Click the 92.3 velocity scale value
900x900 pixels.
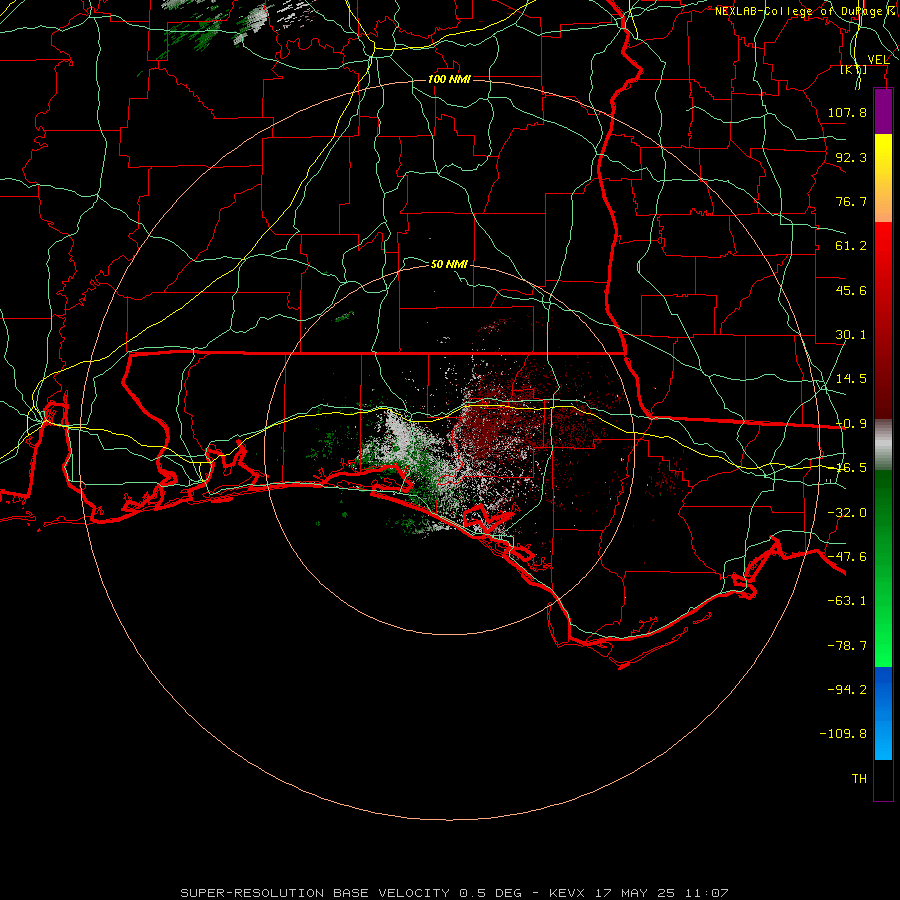pyautogui.click(x=851, y=157)
